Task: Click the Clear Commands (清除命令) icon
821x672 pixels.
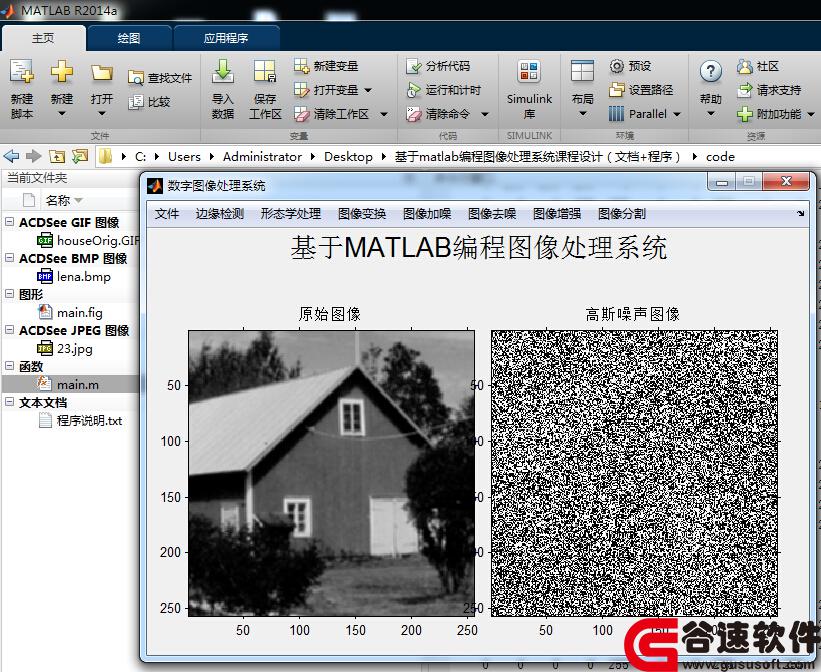Action: click(414, 114)
